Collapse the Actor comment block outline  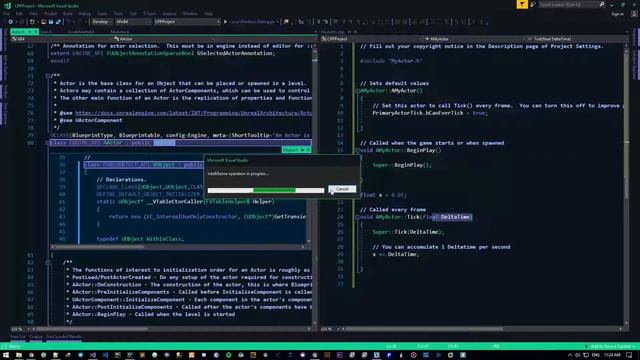[x=48, y=76]
